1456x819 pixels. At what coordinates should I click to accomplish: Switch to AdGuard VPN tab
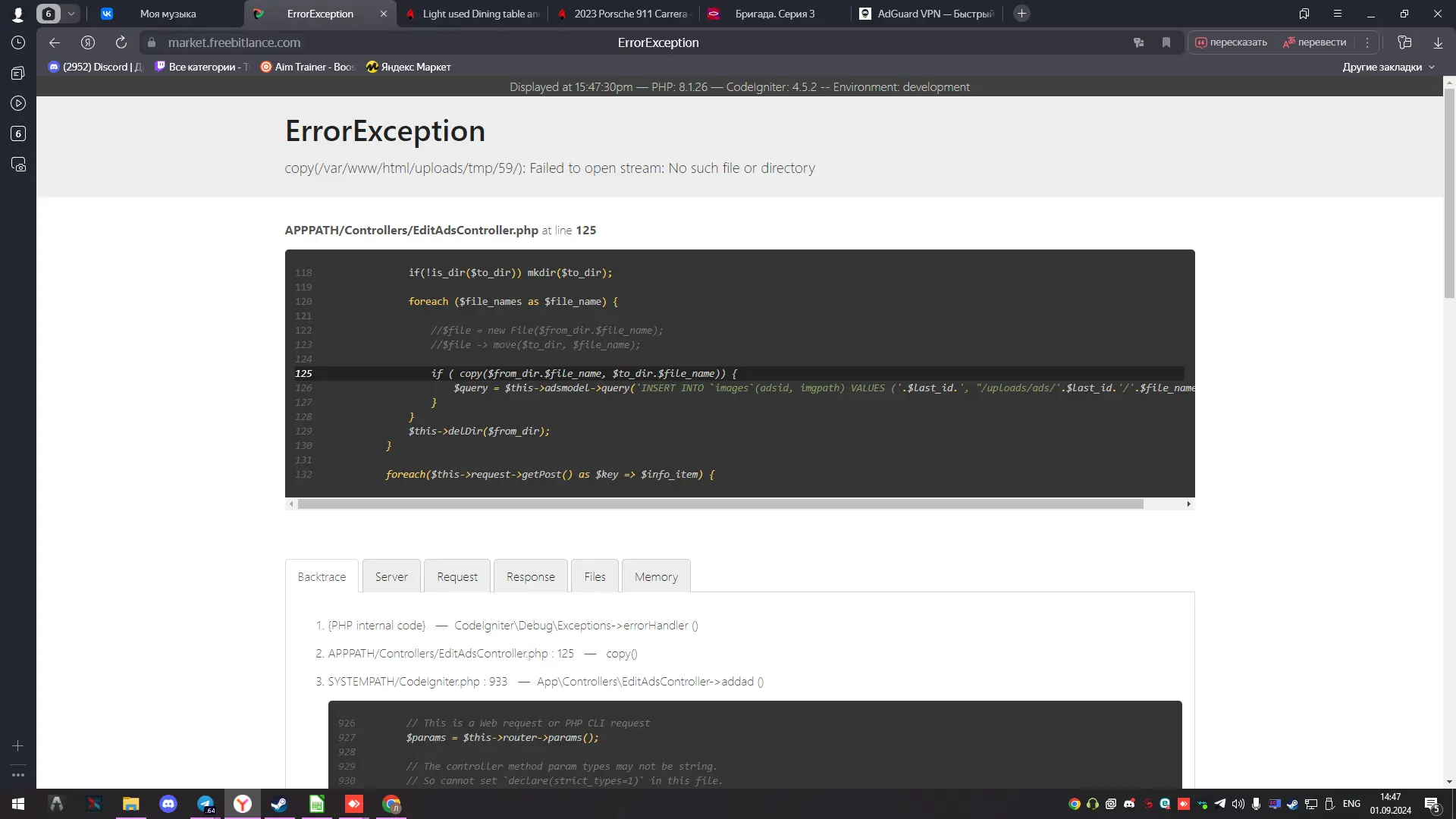coord(927,14)
